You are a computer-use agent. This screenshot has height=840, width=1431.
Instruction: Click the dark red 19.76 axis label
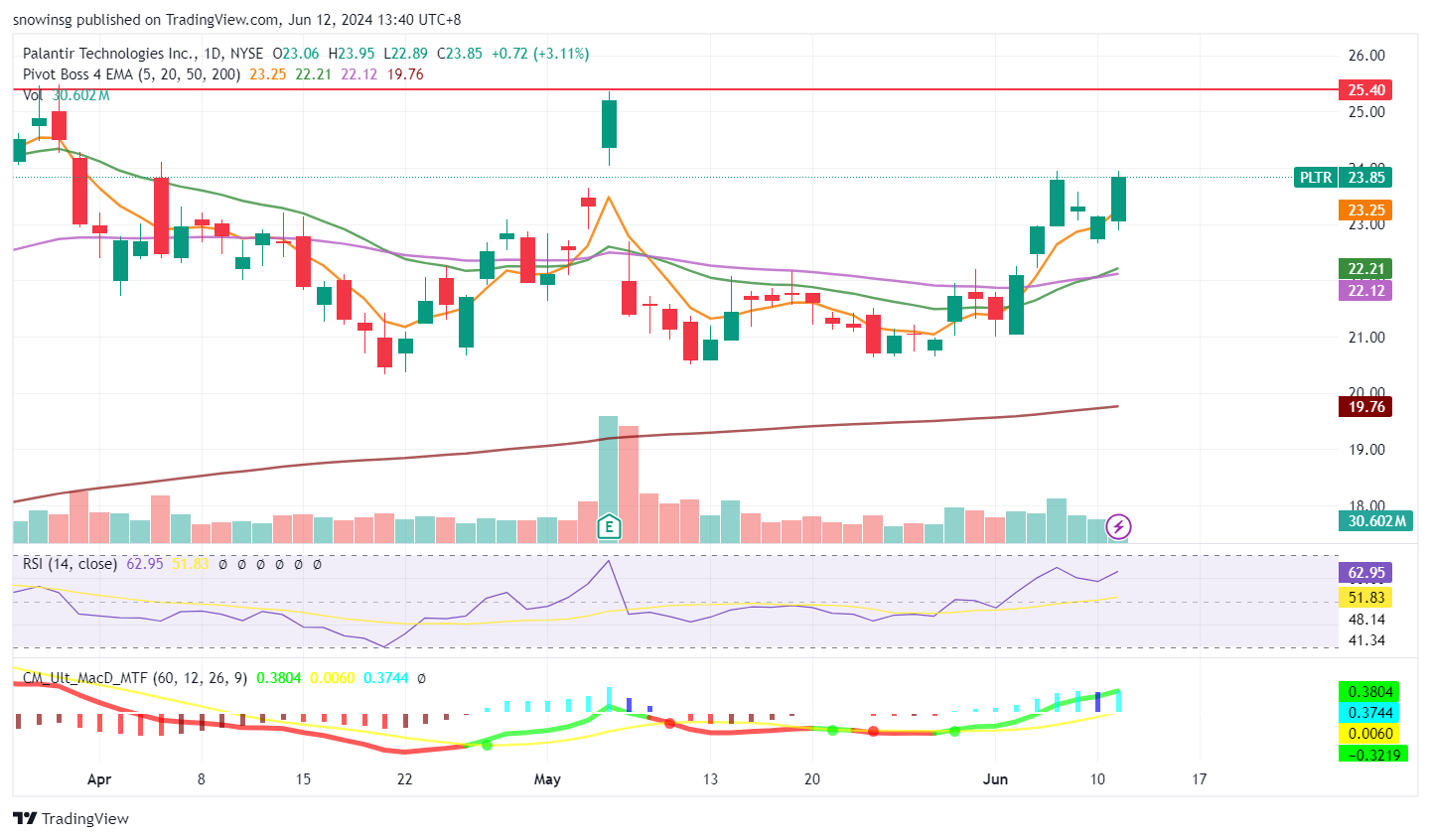click(1366, 407)
